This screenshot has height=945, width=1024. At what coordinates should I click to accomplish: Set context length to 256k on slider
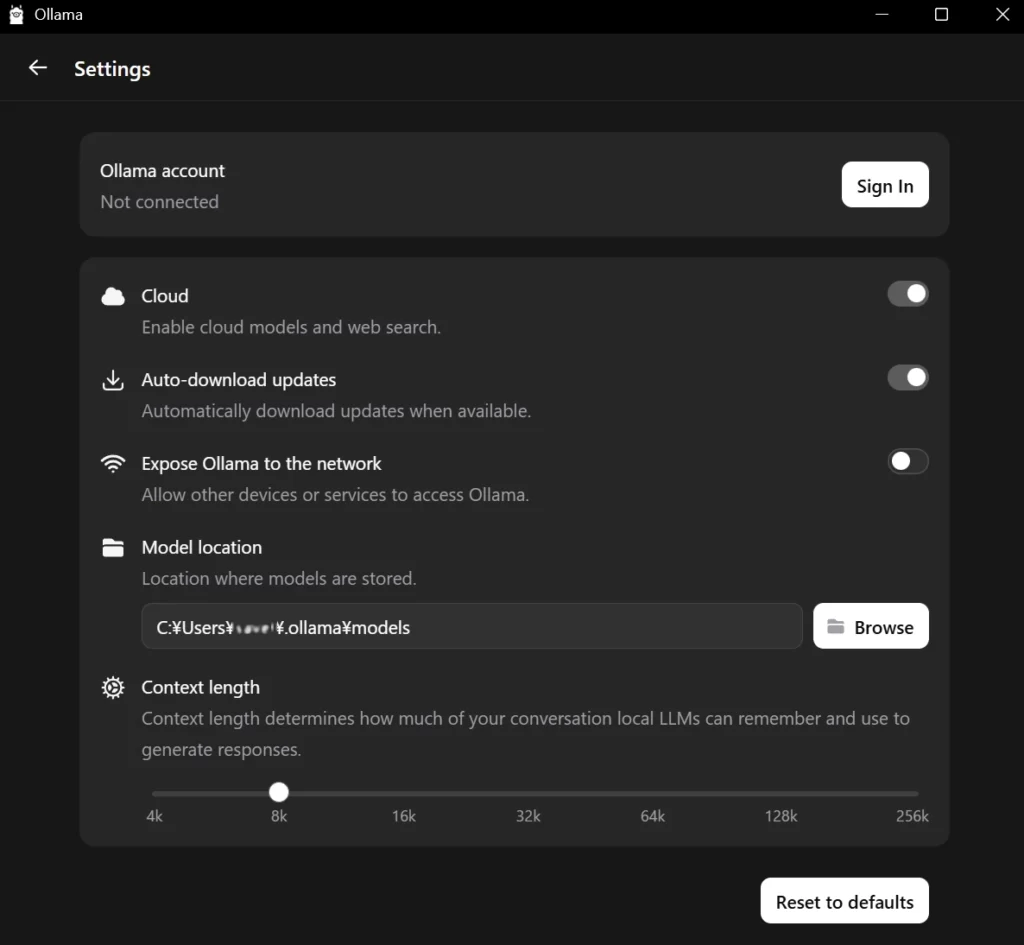915,793
